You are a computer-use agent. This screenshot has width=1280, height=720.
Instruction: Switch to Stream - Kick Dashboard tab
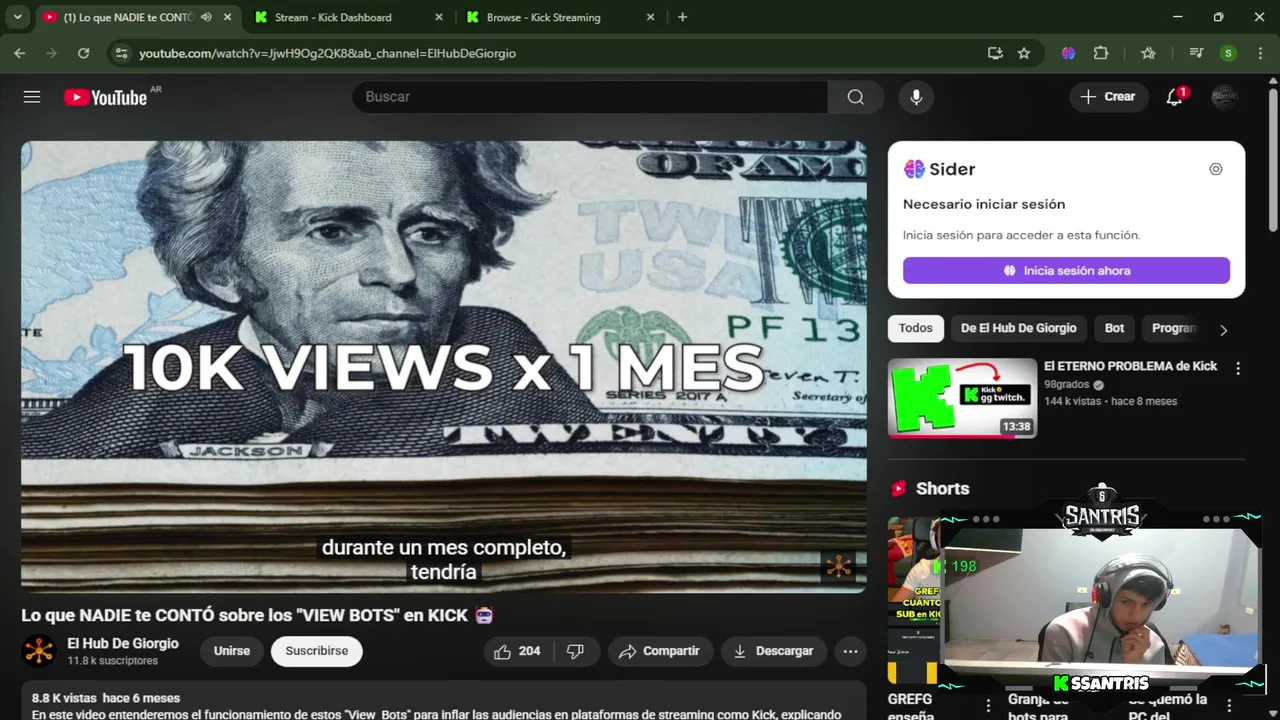tap(344, 17)
